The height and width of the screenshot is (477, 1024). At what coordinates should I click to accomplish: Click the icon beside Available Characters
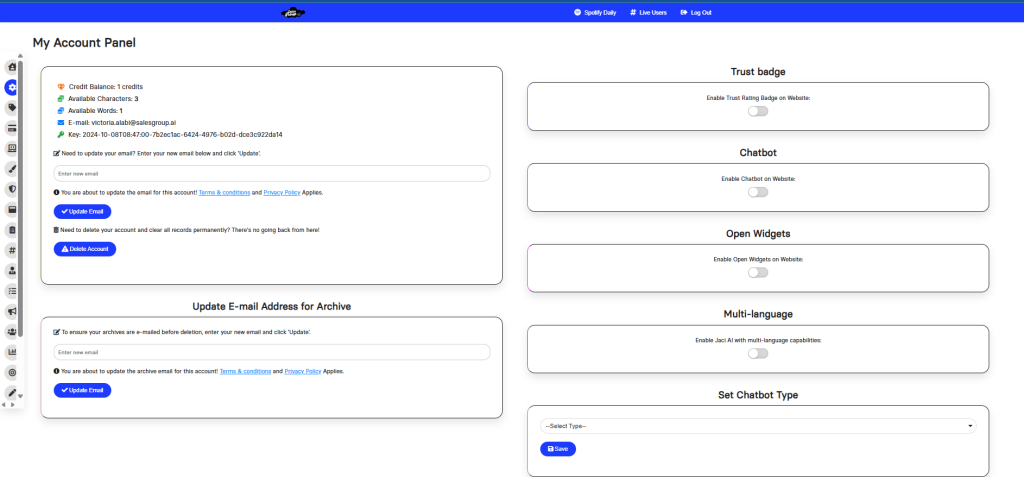click(x=61, y=99)
